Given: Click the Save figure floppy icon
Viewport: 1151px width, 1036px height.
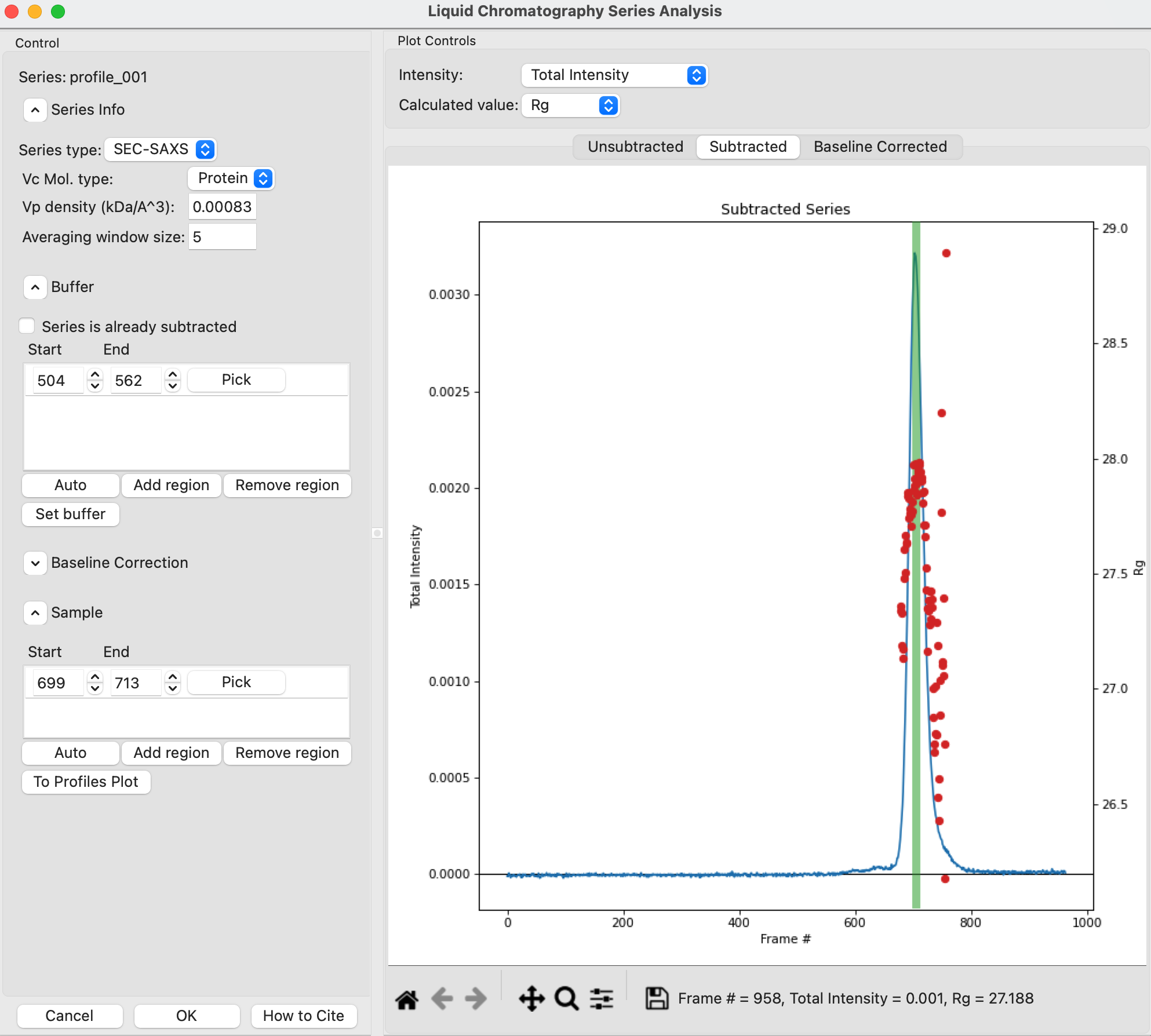Looking at the screenshot, I should click(x=657, y=999).
